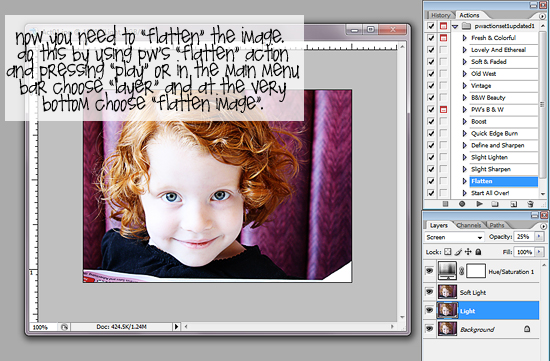Hide the Soft Light layer
Screen dimensions: 550x361
(429, 292)
